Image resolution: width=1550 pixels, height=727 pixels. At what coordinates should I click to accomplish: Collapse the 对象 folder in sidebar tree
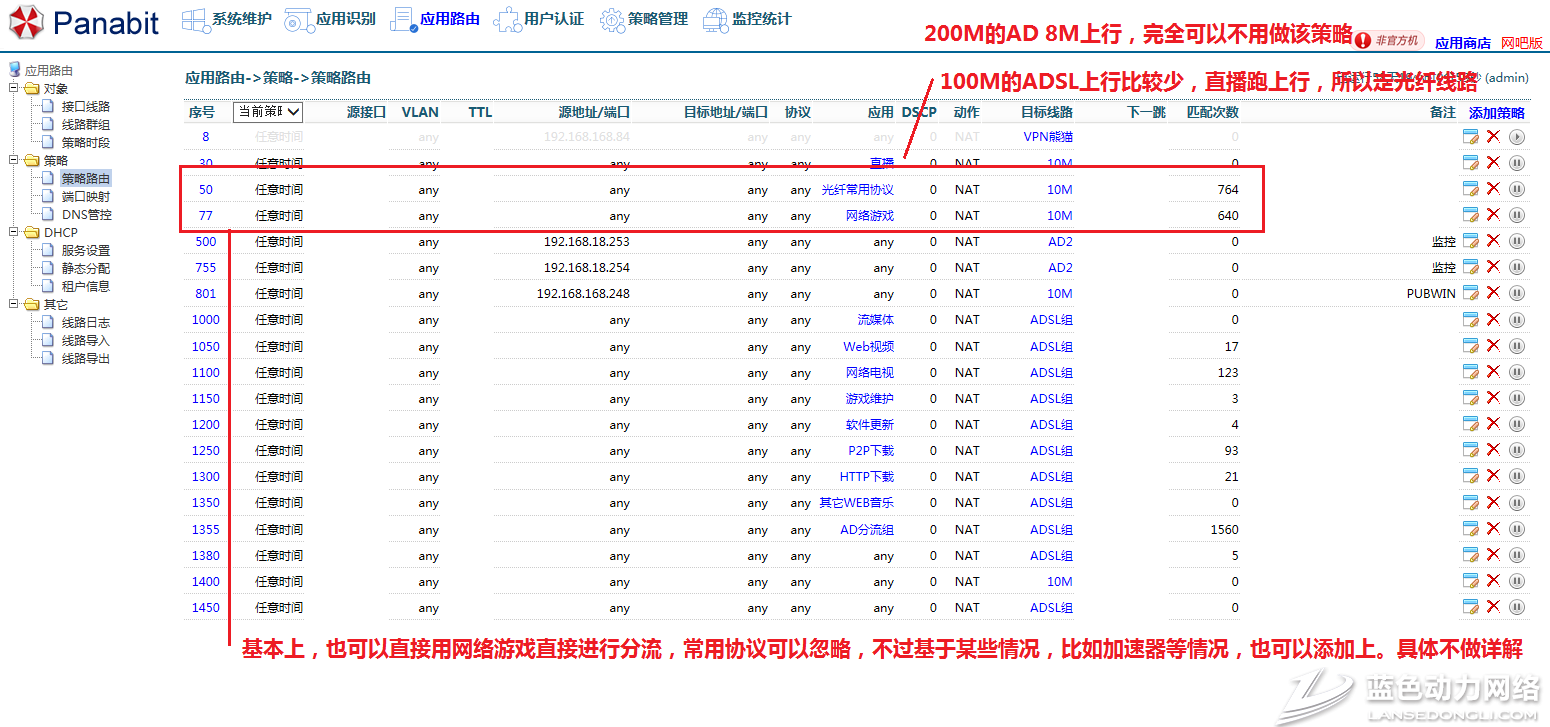(14, 89)
